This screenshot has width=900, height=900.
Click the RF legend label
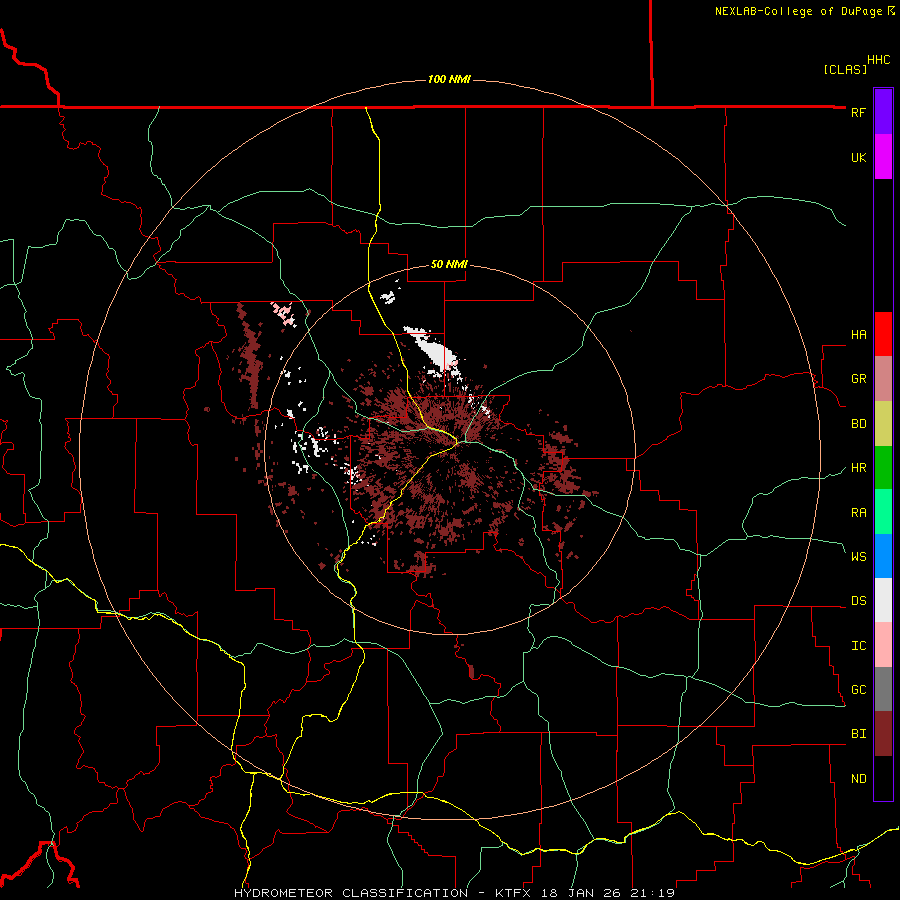coord(858,112)
